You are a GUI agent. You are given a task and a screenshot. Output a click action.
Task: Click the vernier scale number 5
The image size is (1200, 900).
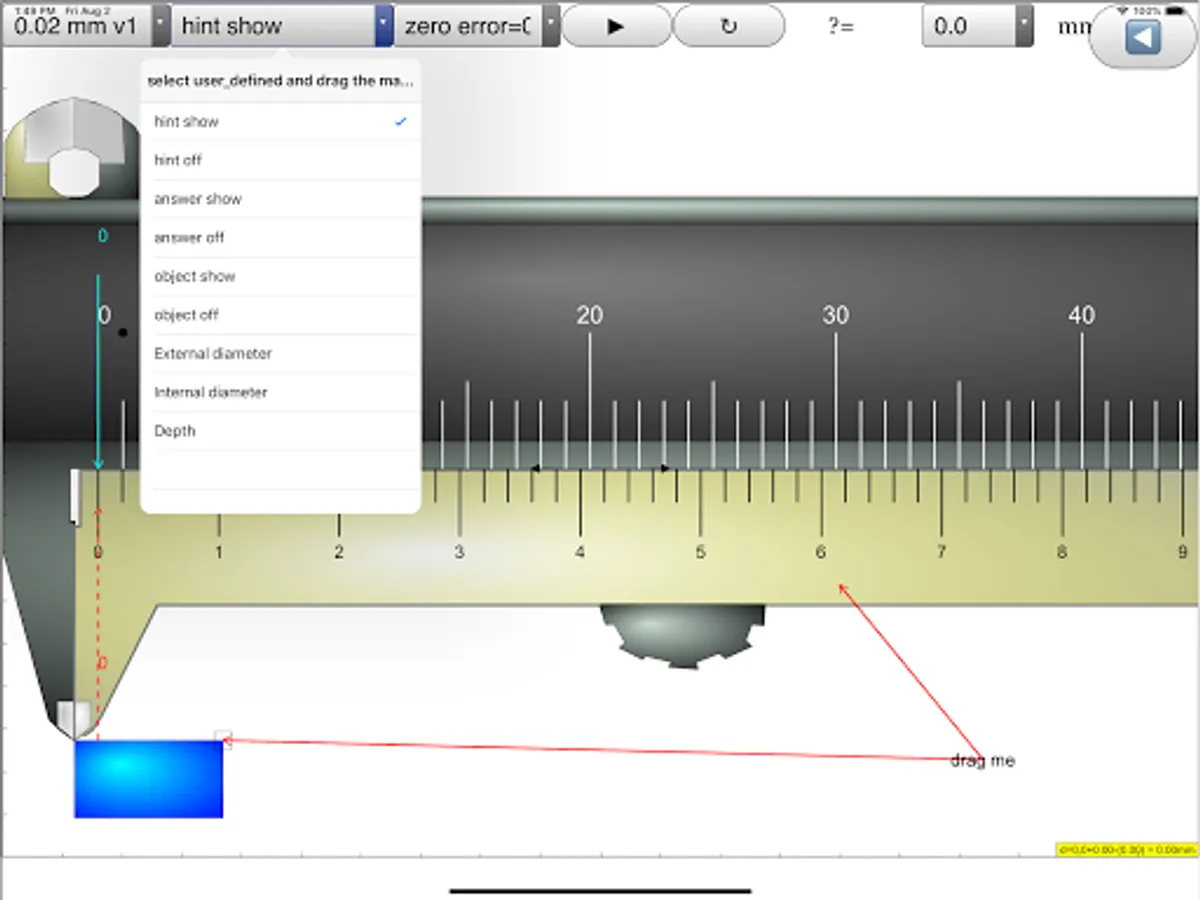click(700, 553)
